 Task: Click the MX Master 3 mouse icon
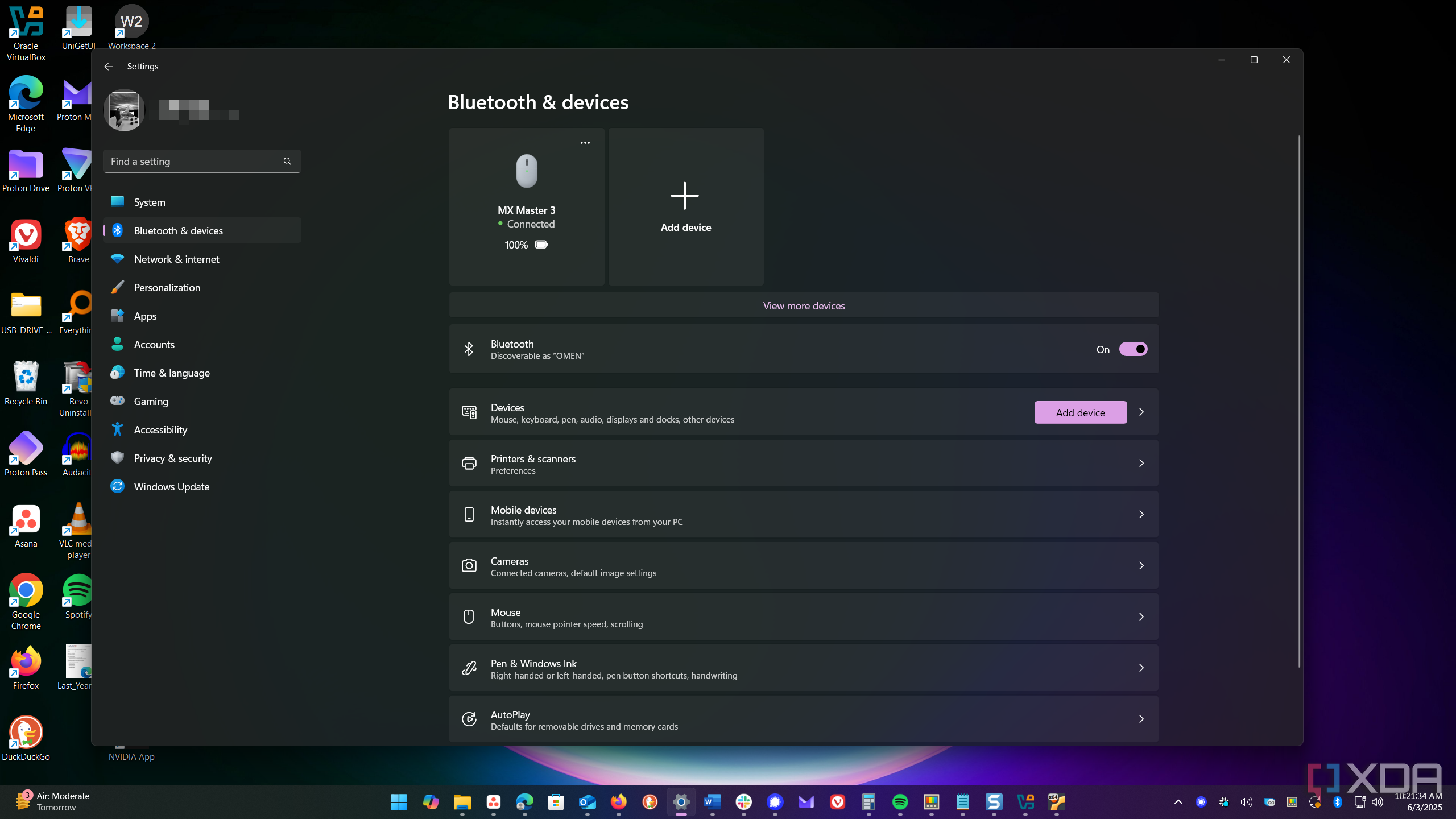click(527, 171)
